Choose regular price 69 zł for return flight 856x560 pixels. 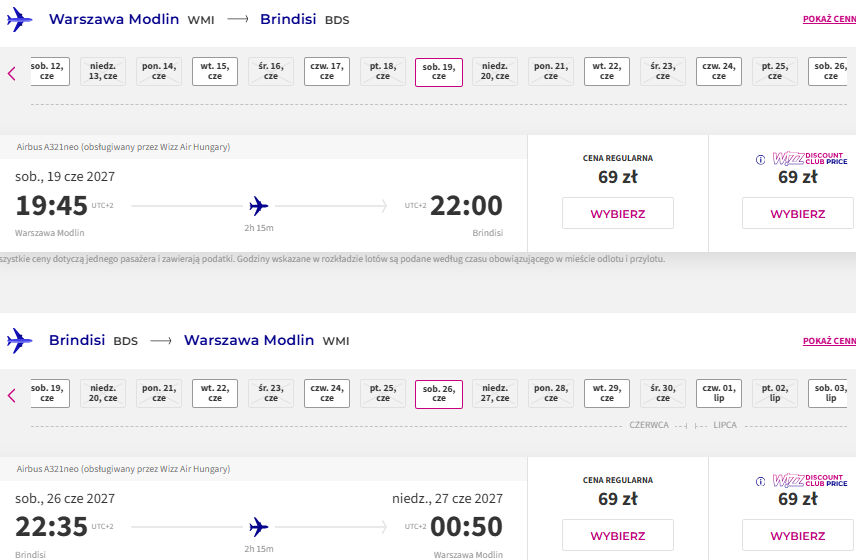click(618, 535)
